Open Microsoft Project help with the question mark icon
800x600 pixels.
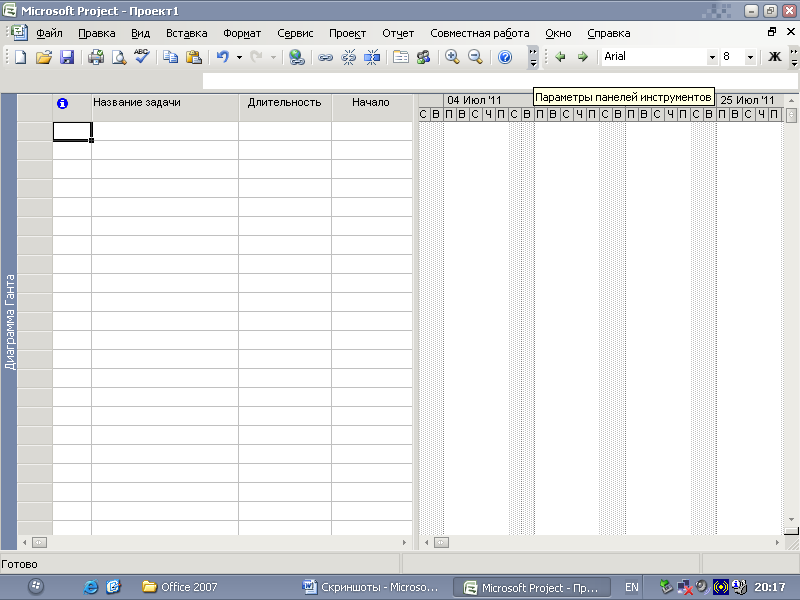point(505,57)
